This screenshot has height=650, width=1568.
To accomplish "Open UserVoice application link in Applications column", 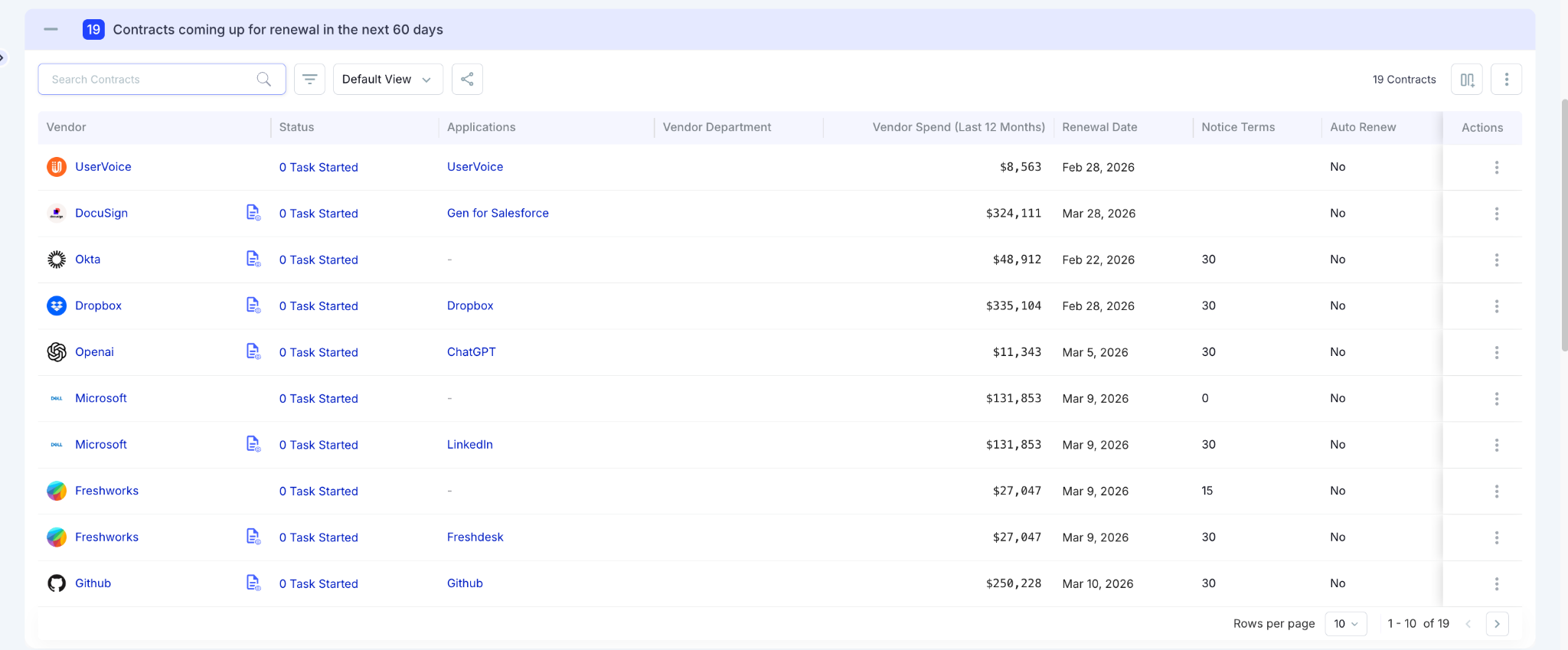I will pos(475,167).
